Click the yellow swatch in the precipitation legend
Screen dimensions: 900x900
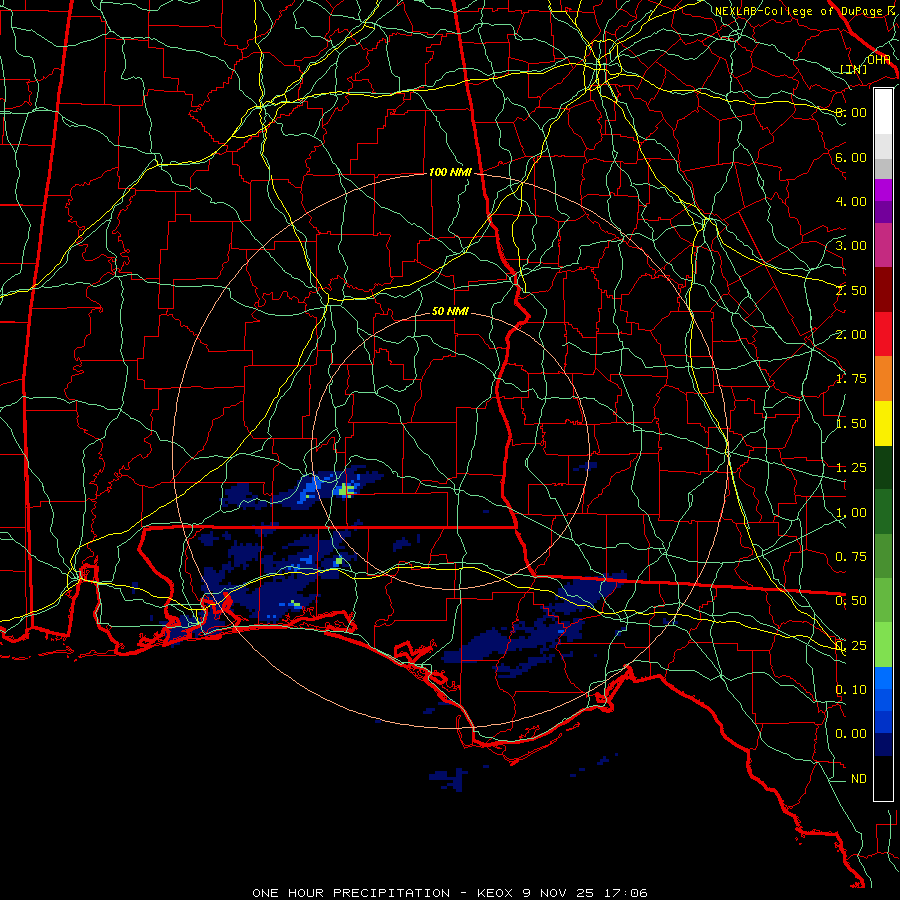tap(883, 423)
